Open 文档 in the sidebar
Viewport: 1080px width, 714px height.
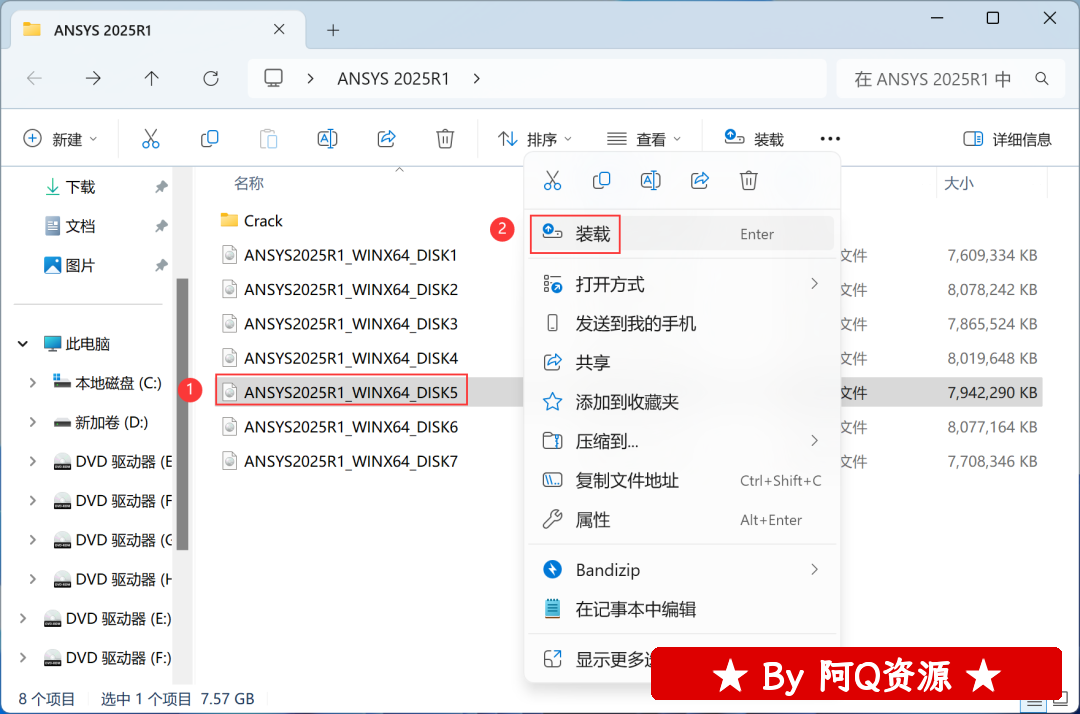[81, 226]
